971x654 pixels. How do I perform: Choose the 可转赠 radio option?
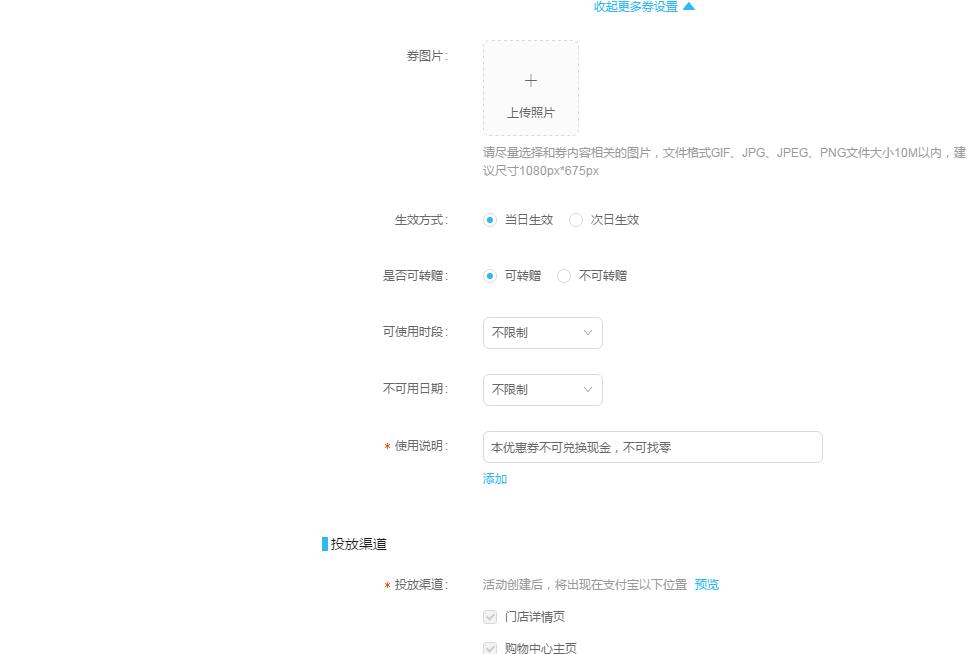pyautogui.click(x=490, y=276)
